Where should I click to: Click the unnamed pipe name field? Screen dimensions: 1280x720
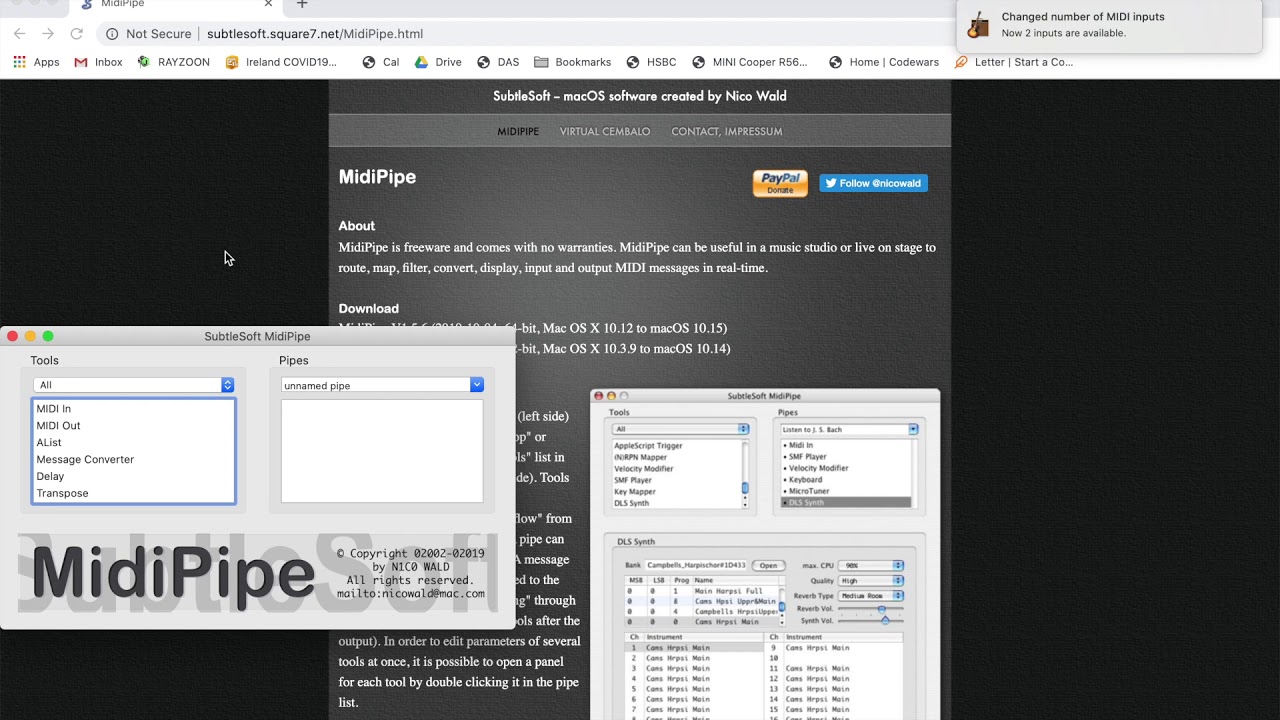coord(375,385)
